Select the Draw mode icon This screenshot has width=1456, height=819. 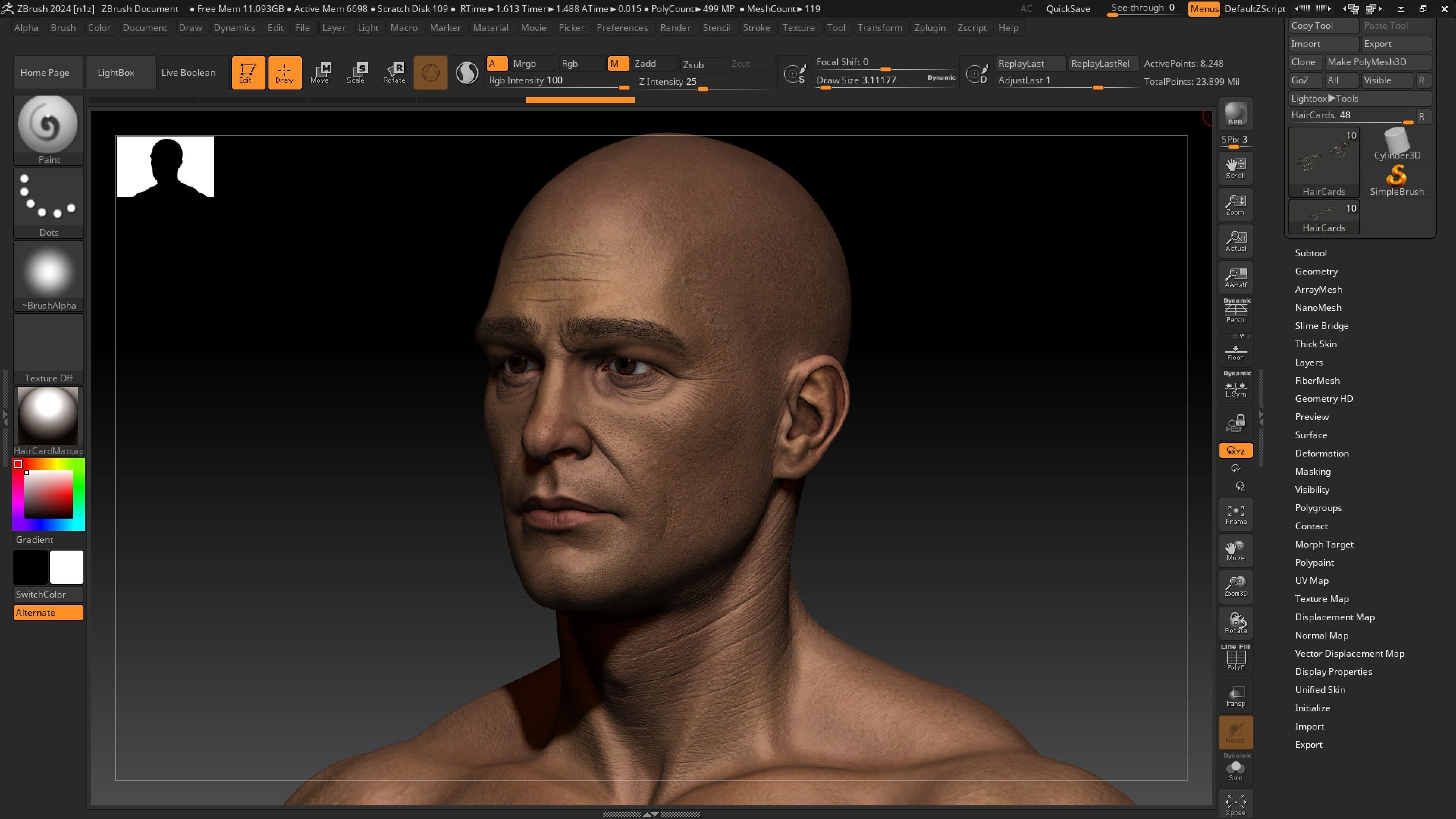(x=284, y=72)
